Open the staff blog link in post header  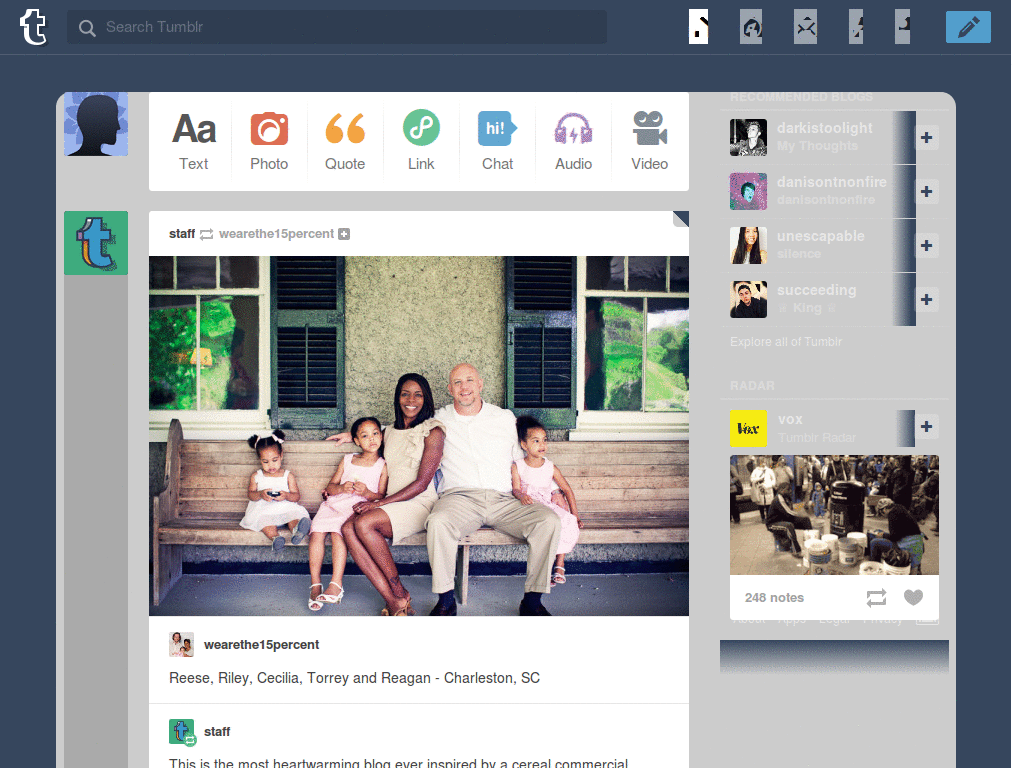click(182, 234)
